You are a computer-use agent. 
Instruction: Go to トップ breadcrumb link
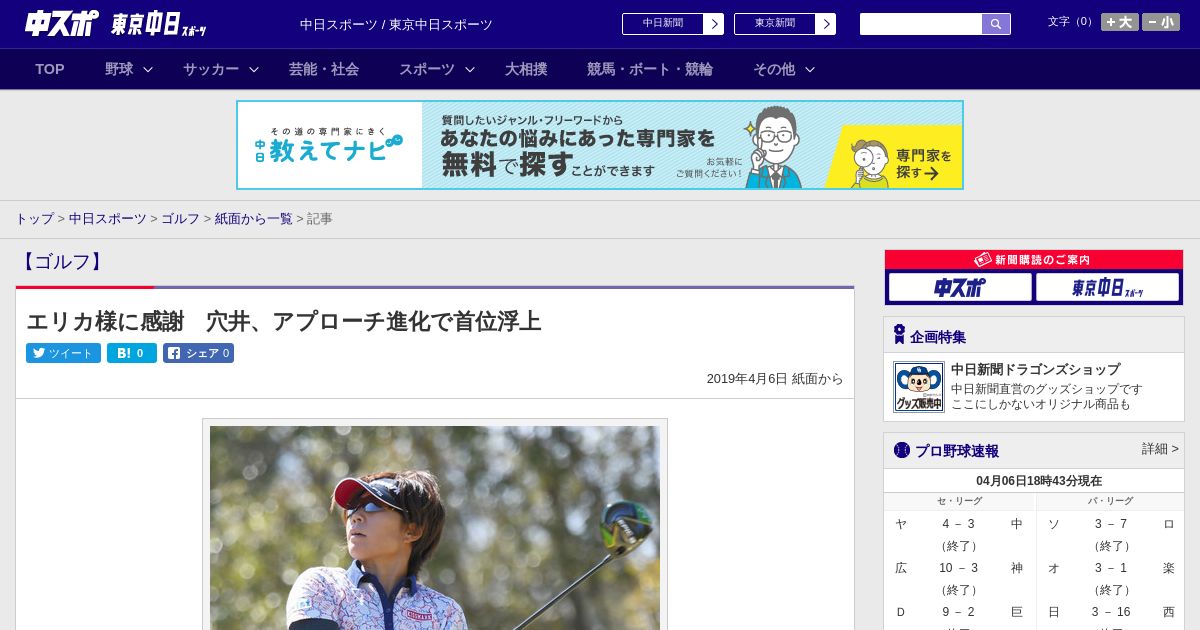tap(34, 218)
